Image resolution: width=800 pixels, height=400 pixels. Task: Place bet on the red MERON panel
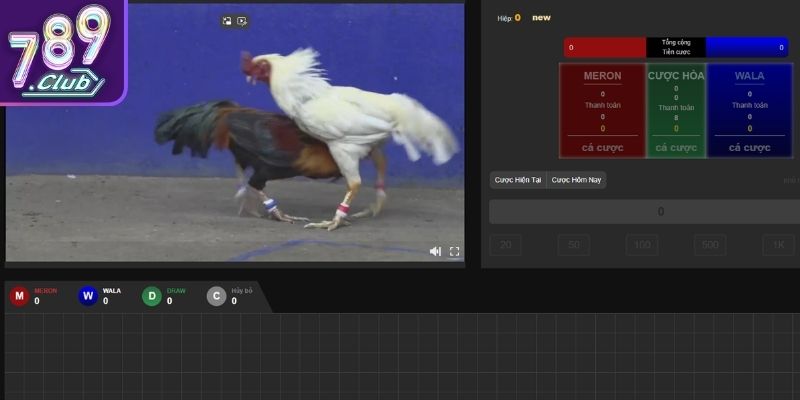click(x=602, y=110)
